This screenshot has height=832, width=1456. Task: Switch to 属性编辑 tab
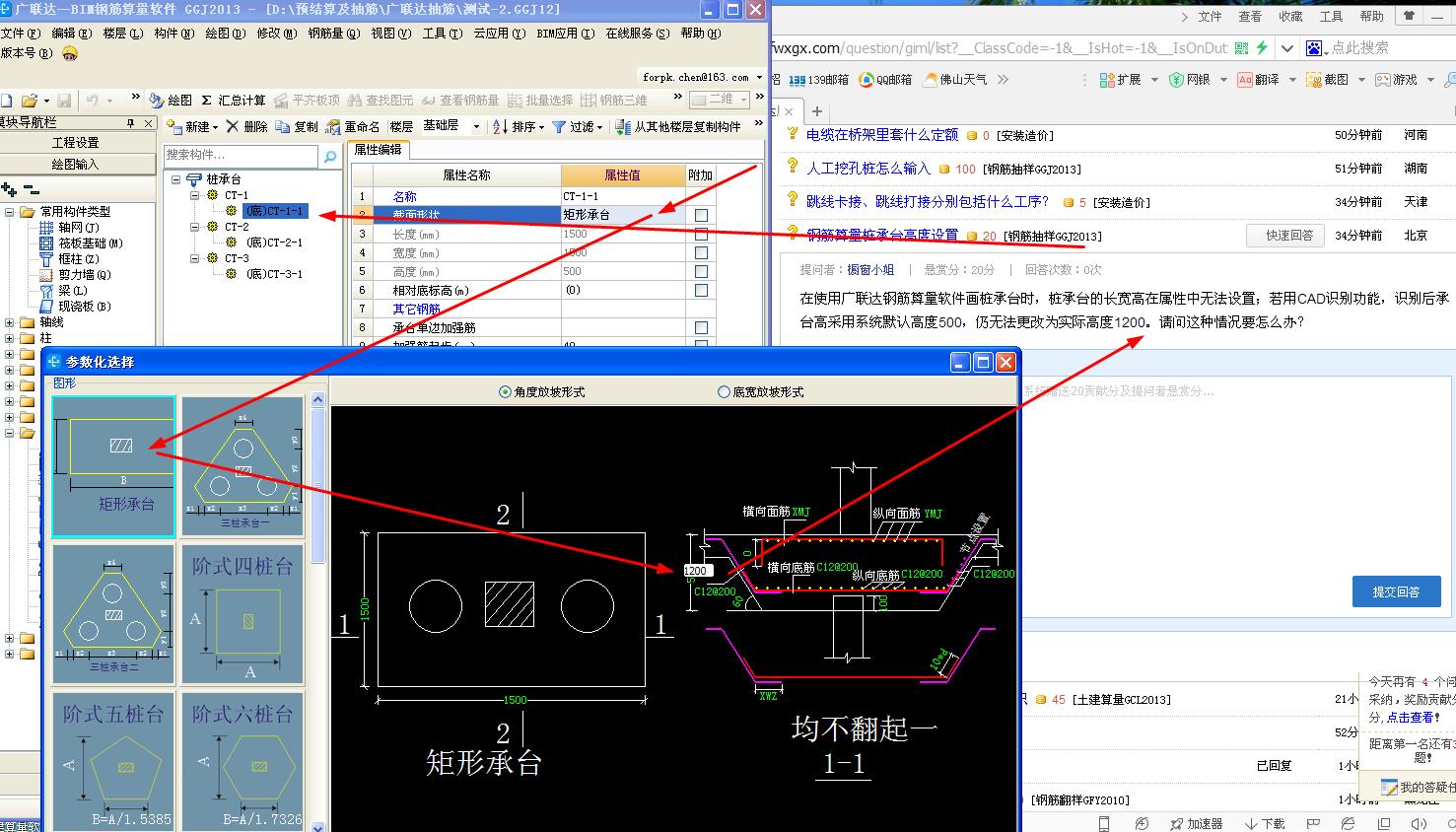click(378, 150)
